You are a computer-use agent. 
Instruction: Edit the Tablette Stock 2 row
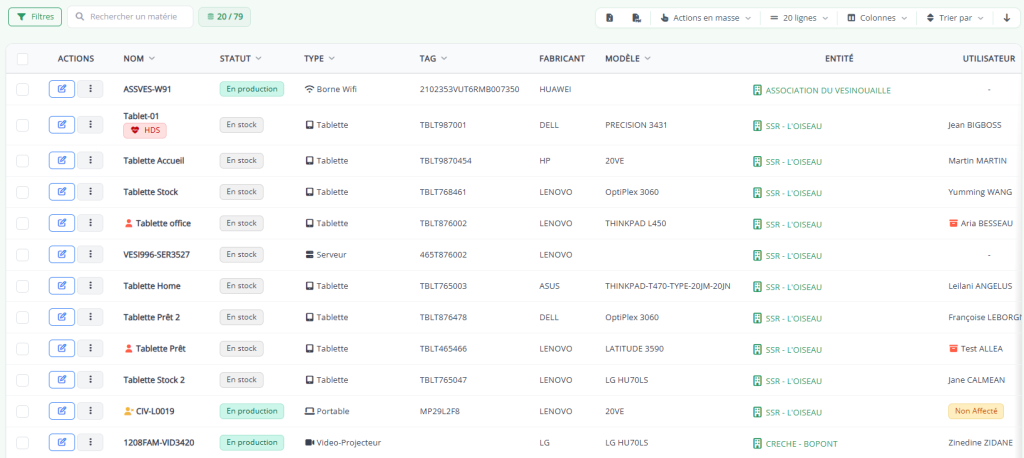pyautogui.click(x=62, y=380)
